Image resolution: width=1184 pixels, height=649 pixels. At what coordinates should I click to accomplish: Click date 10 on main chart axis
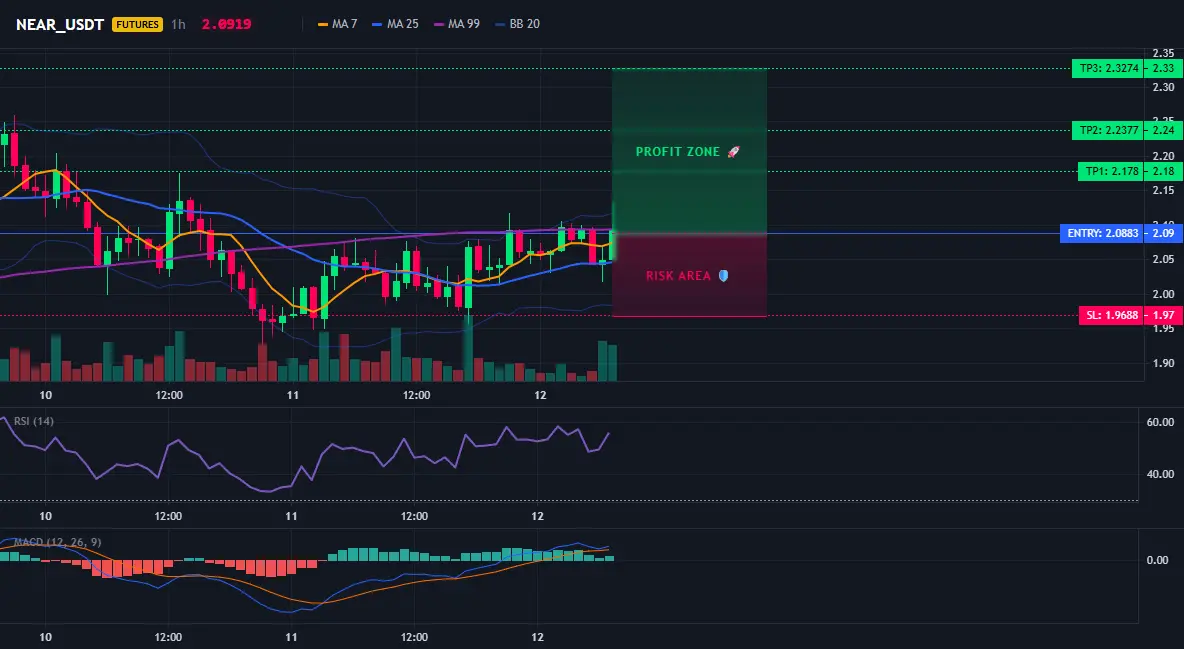click(x=45, y=395)
